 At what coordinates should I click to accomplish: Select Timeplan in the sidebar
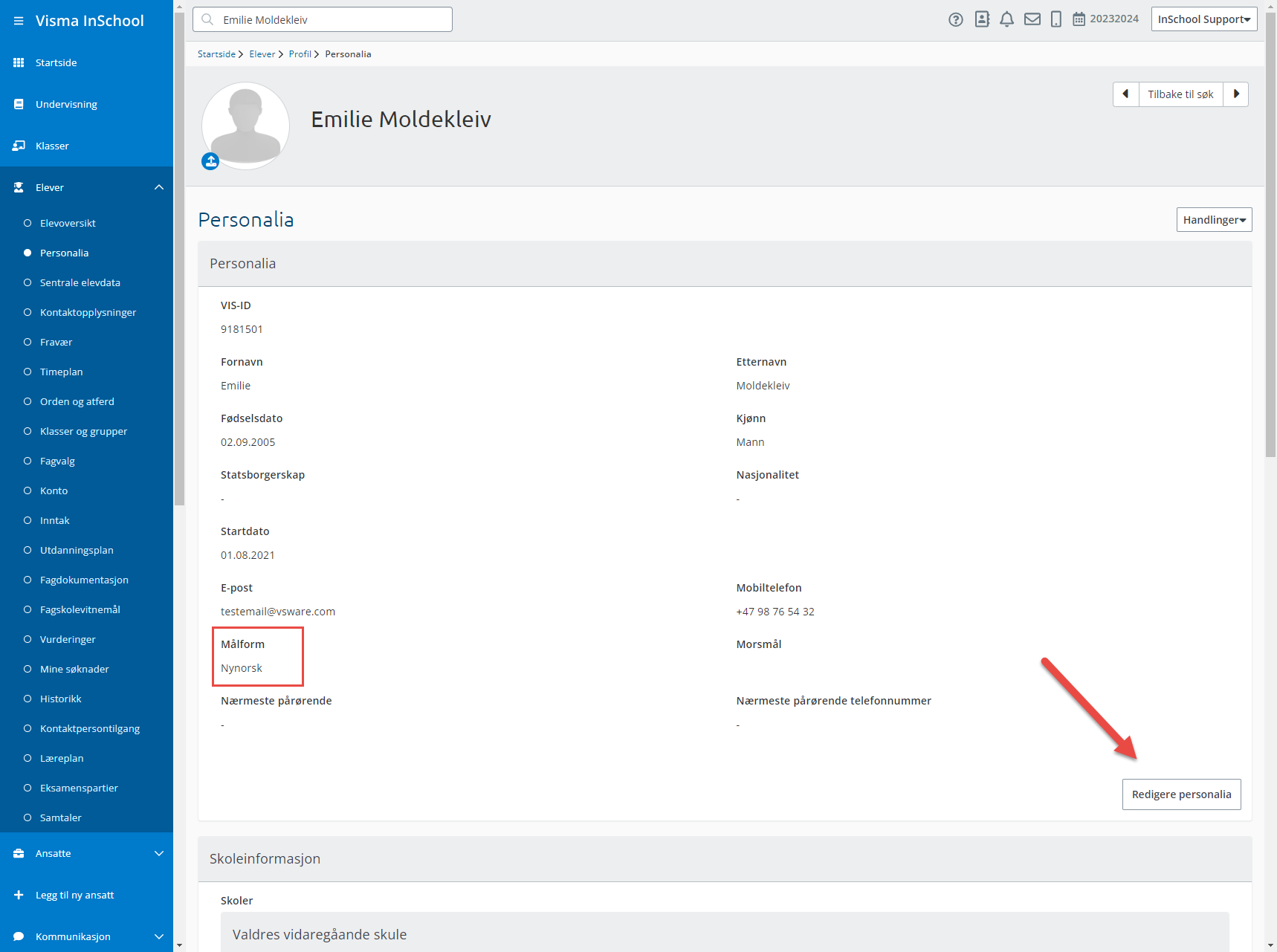click(61, 372)
